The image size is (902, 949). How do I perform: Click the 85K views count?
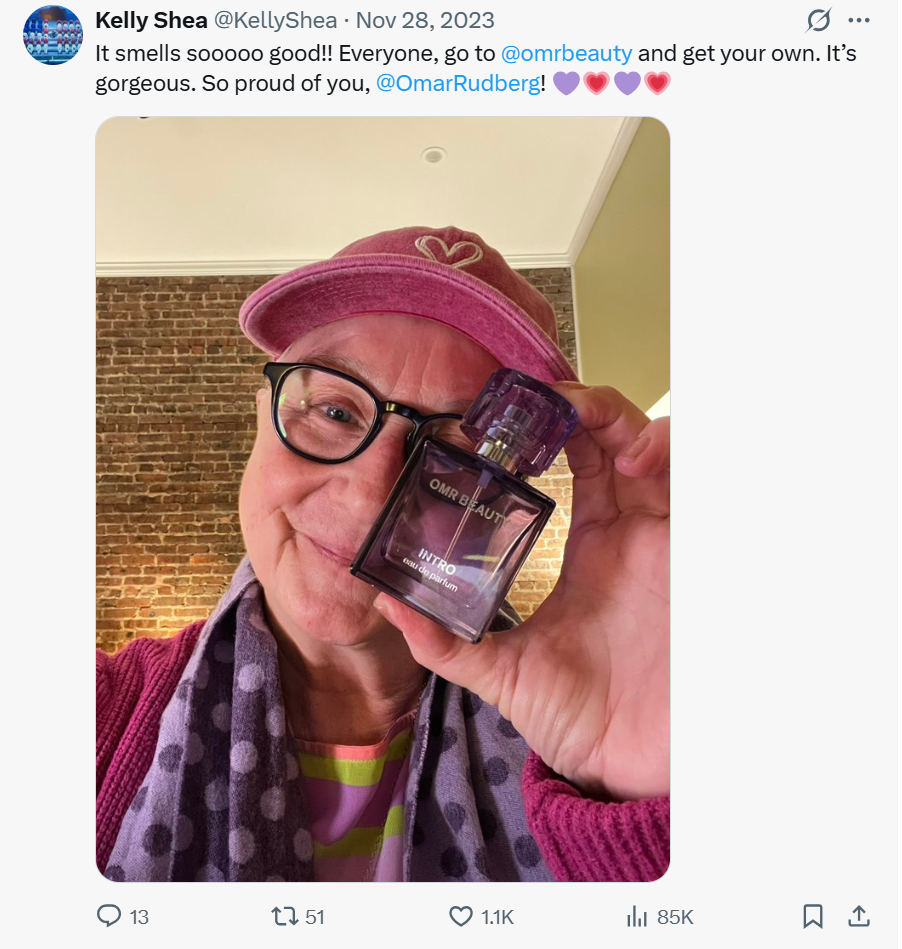click(x=675, y=917)
